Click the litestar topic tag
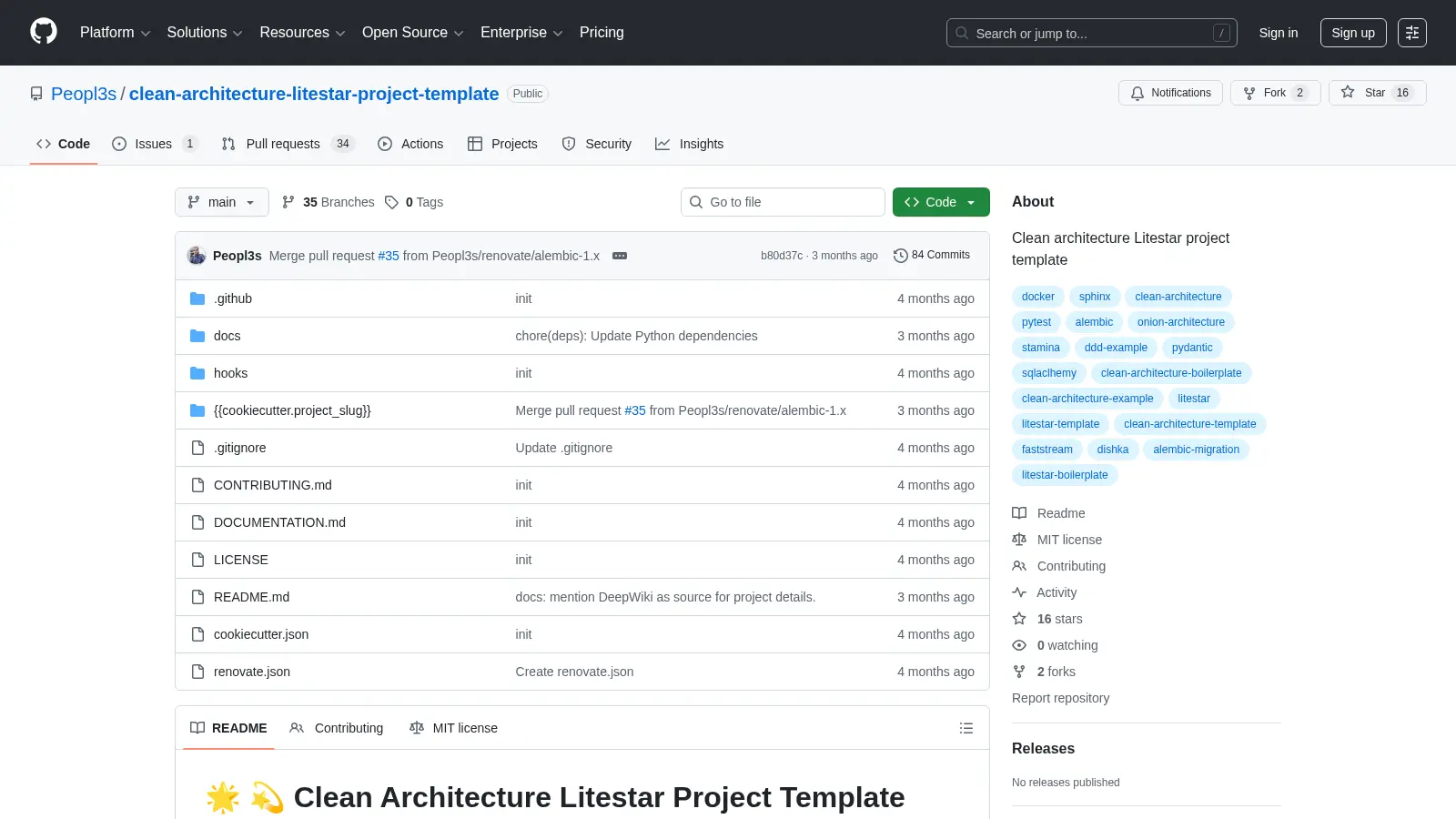 click(1194, 399)
